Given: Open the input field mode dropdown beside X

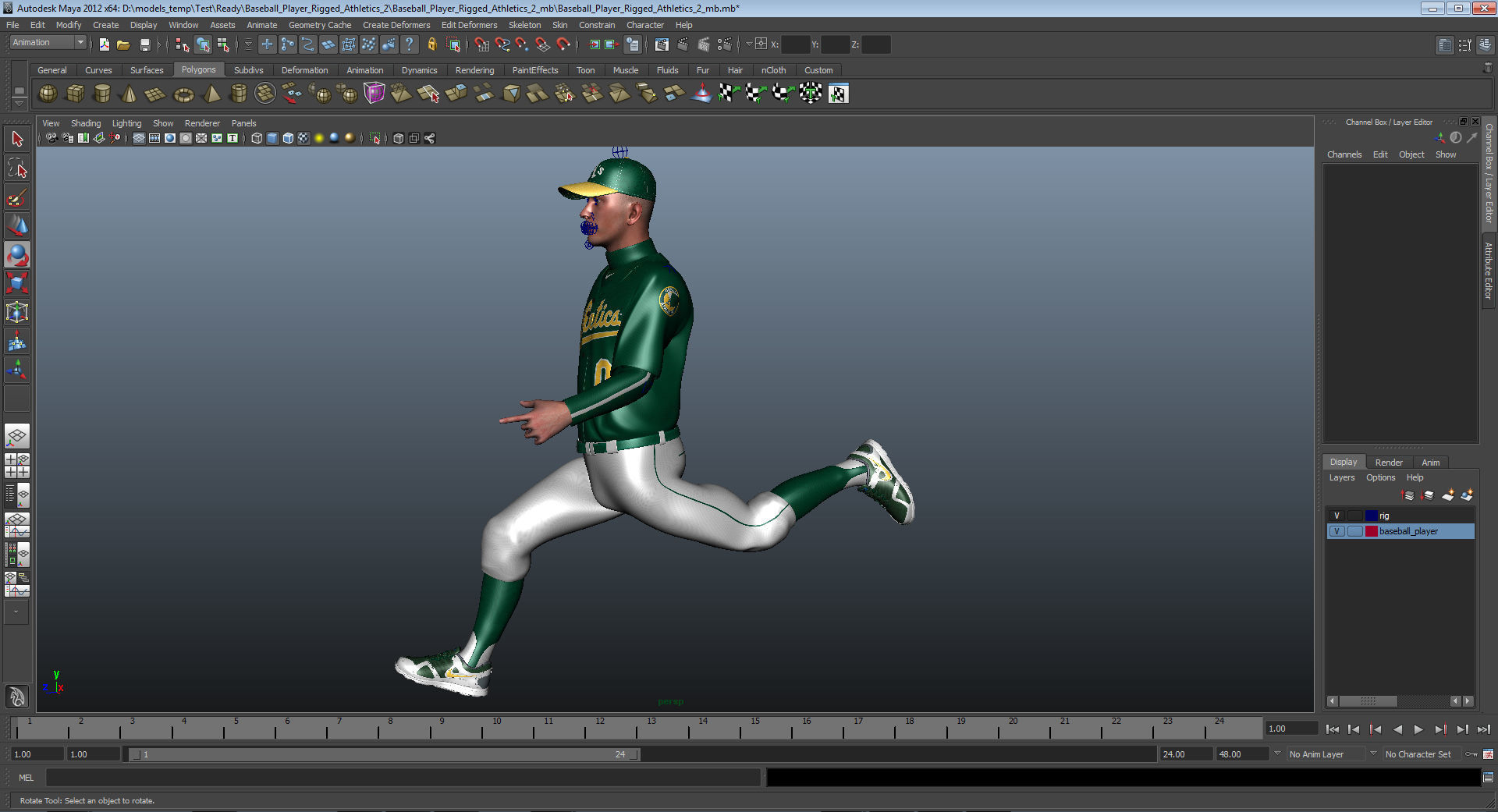Looking at the screenshot, I should click(749, 44).
